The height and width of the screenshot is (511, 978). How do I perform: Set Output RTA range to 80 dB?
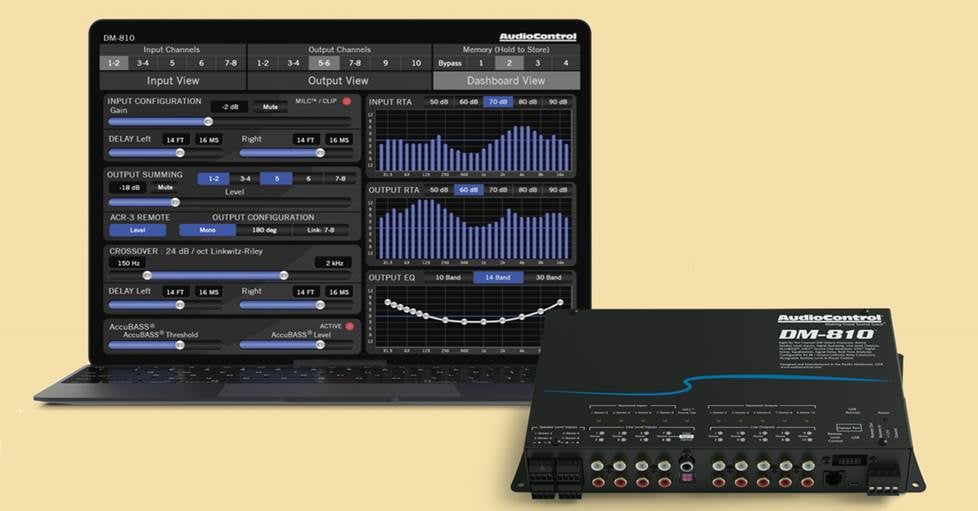click(x=528, y=190)
